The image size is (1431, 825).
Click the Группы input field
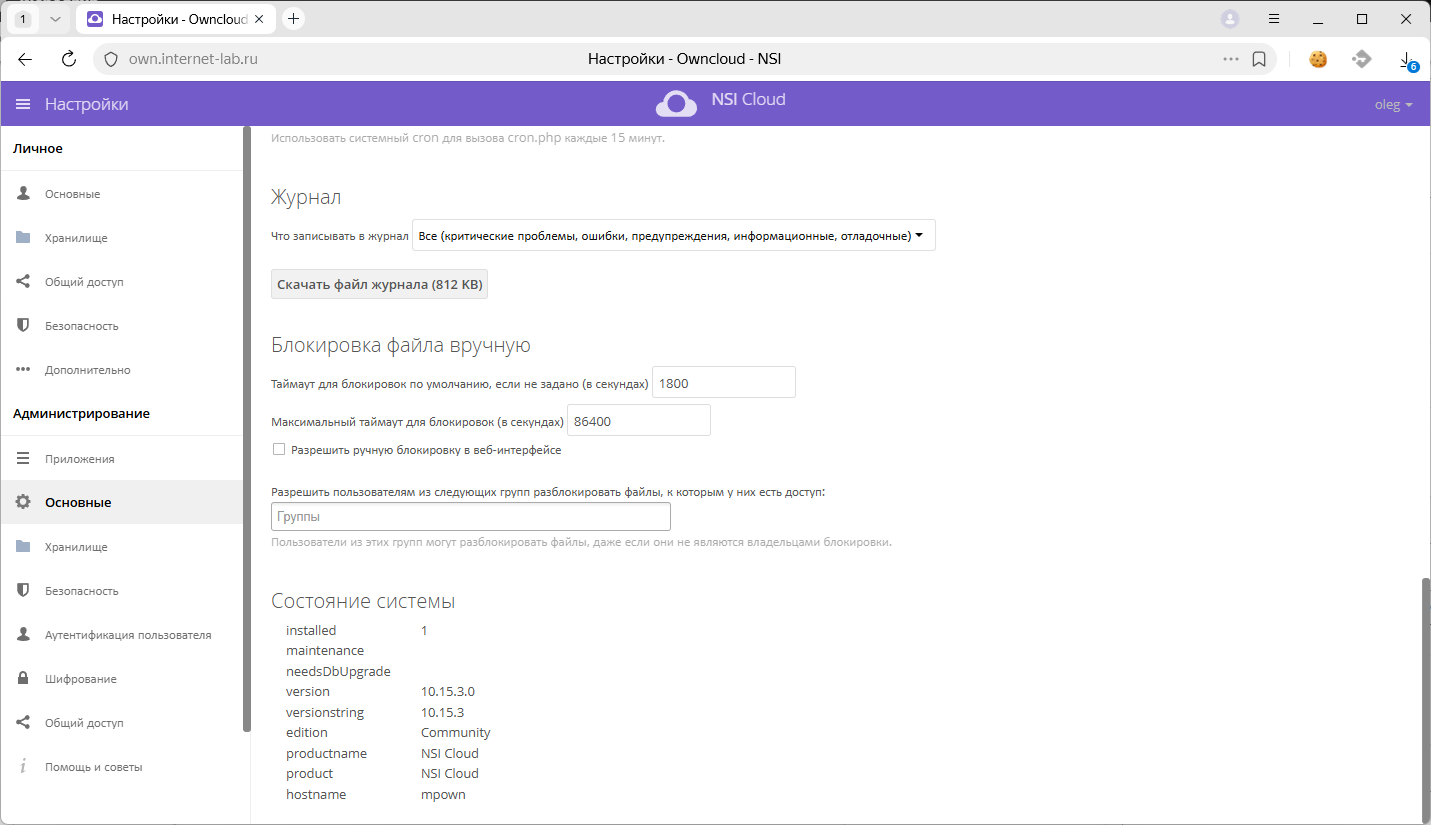[470, 517]
